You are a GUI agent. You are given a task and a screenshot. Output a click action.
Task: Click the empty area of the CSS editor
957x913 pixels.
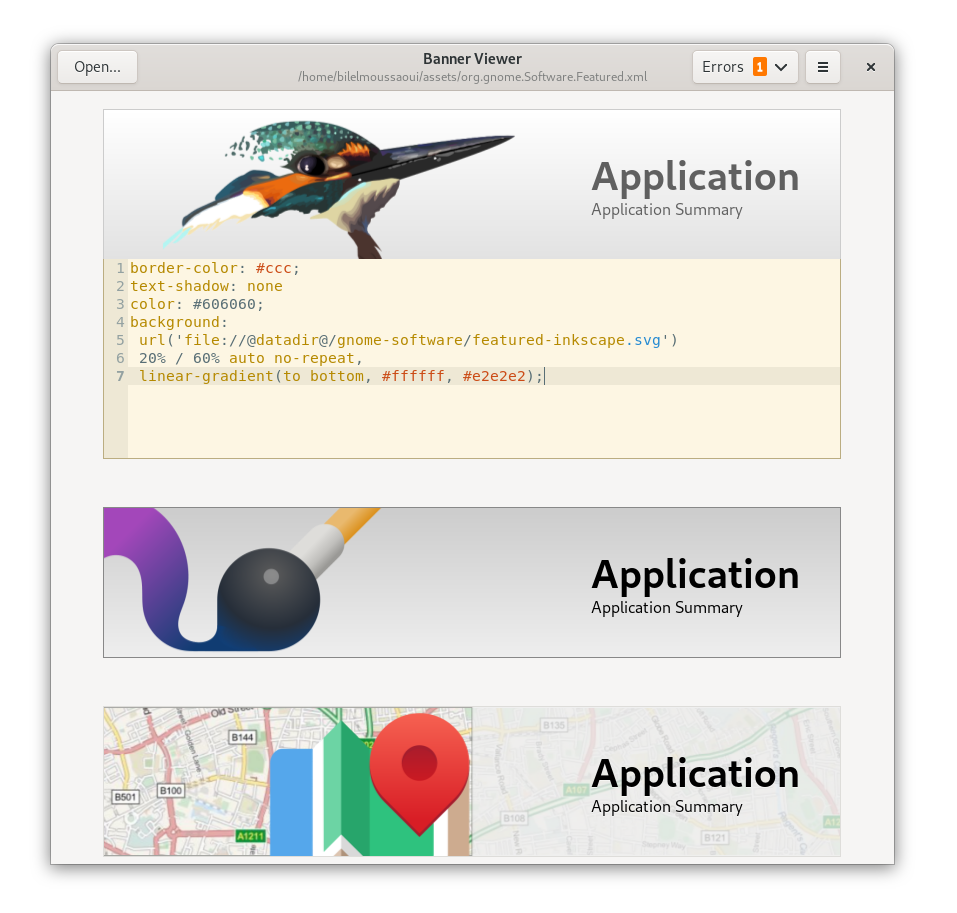click(483, 421)
